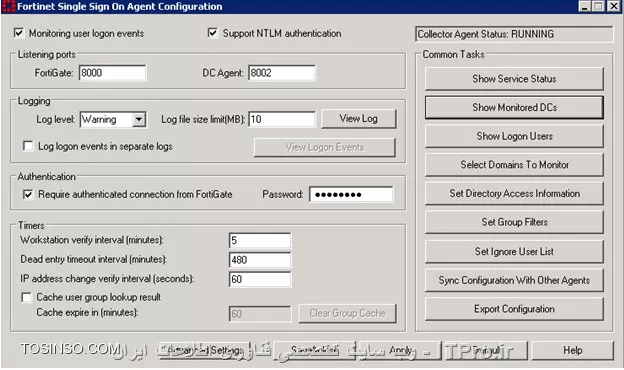Click IP address change verify interval field
This screenshot has width=624, height=370.
[260, 279]
